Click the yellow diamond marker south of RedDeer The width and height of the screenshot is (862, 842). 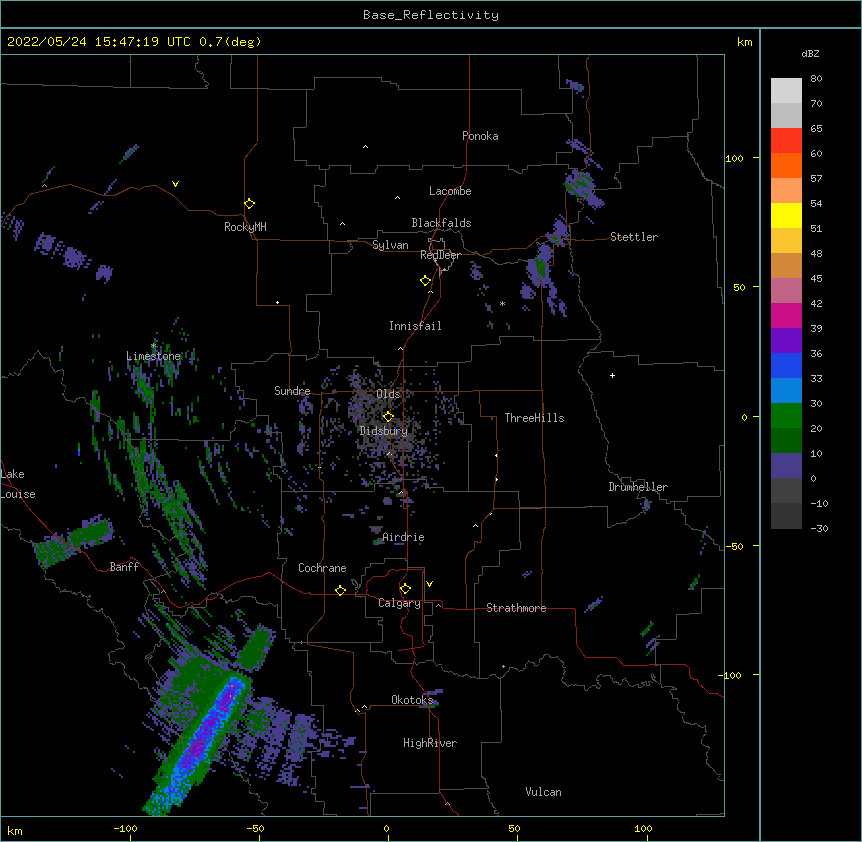425,281
